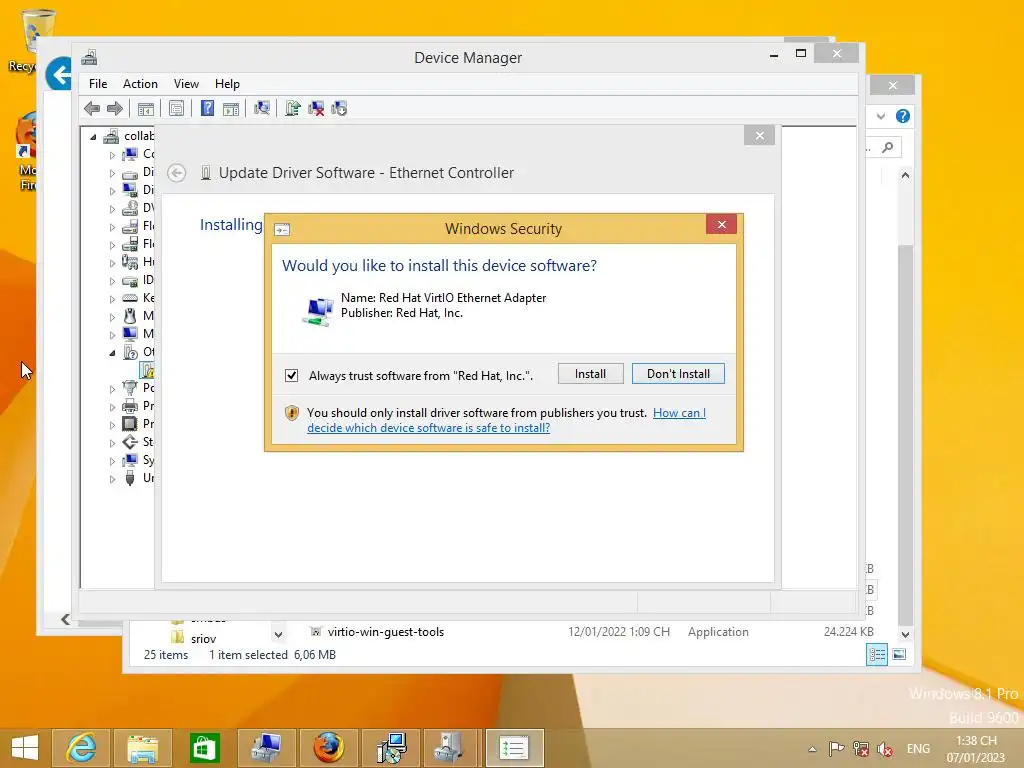Open Properties via the toolbar icon
The image size is (1024, 768).
(176, 108)
